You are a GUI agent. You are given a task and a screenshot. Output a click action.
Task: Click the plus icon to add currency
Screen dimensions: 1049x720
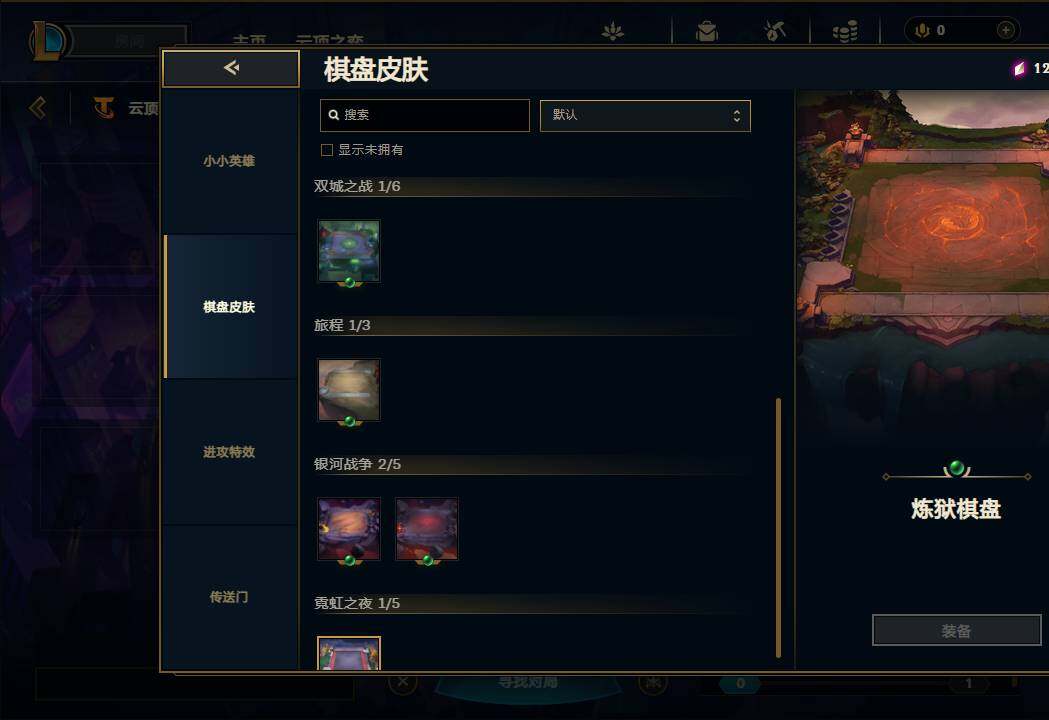[1006, 30]
